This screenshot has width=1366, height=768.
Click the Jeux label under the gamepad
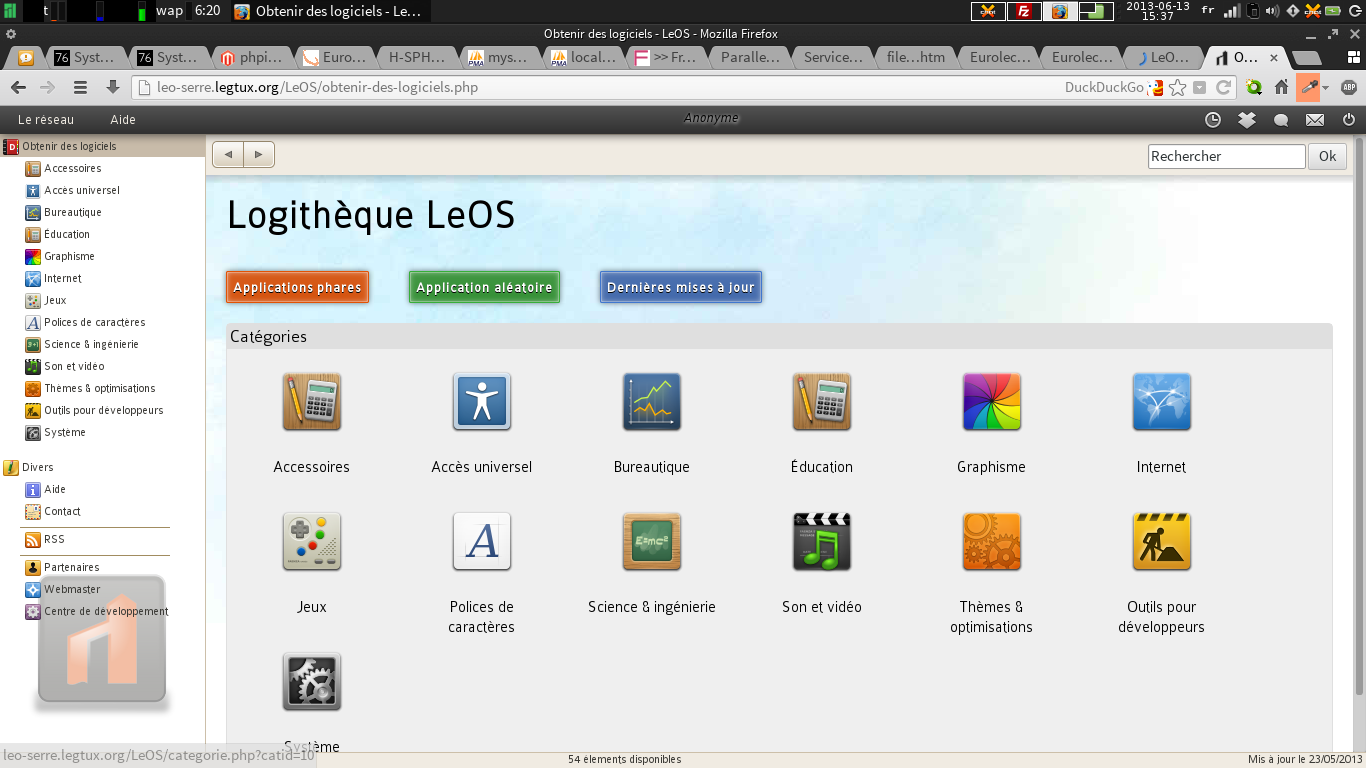point(312,607)
